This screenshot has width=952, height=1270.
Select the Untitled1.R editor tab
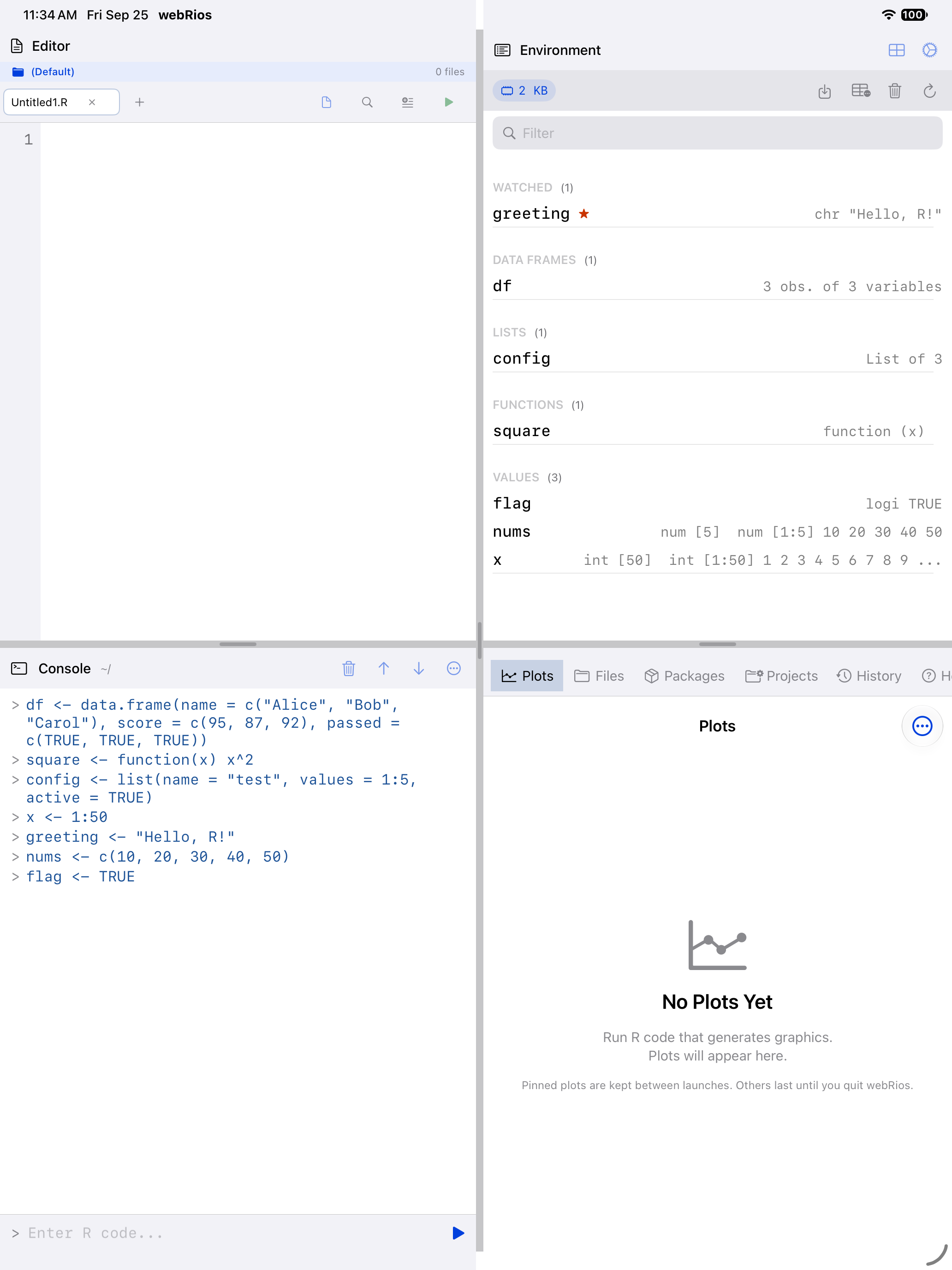coord(61,102)
